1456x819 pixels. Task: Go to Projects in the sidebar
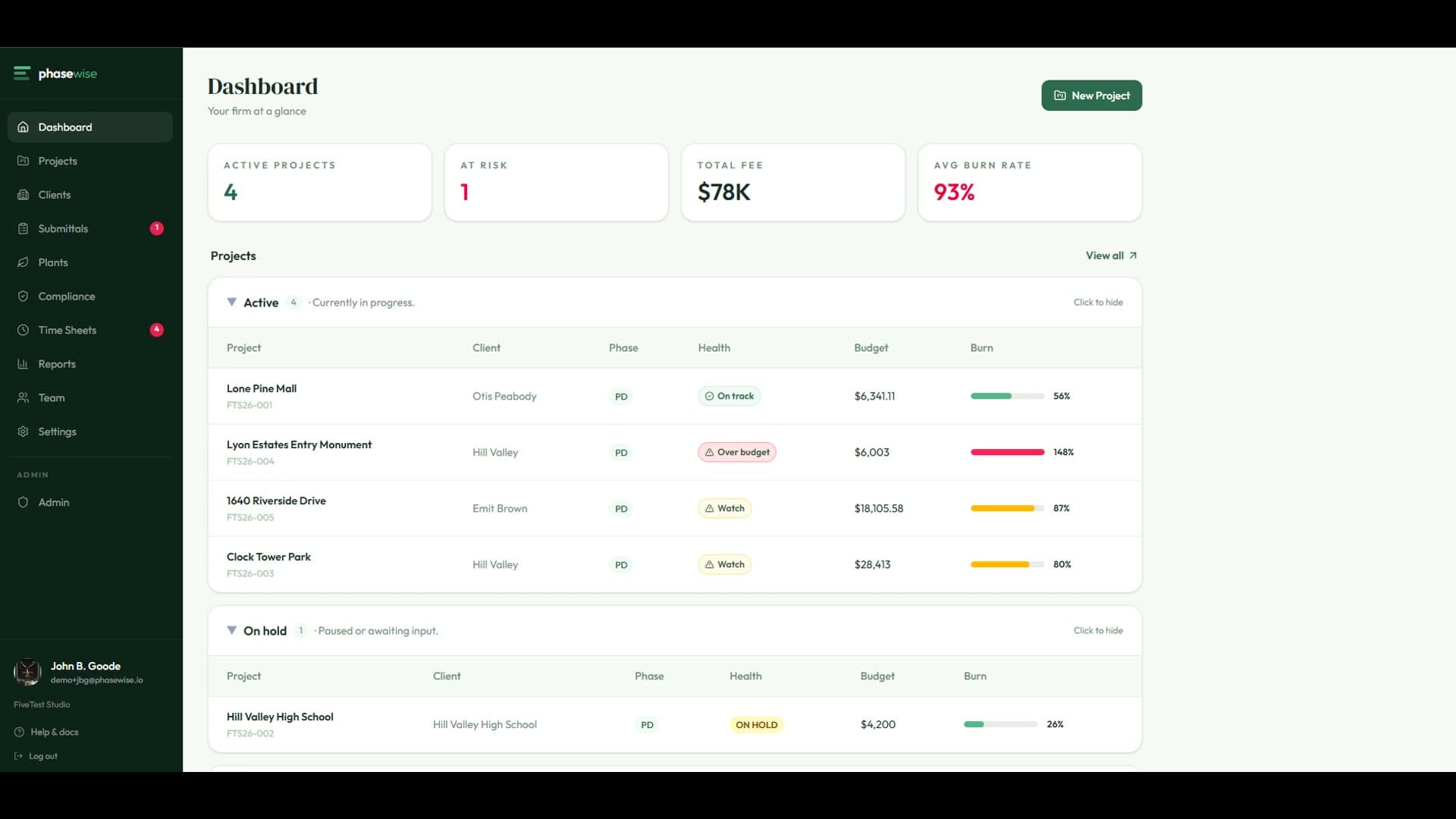pos(90,161)
